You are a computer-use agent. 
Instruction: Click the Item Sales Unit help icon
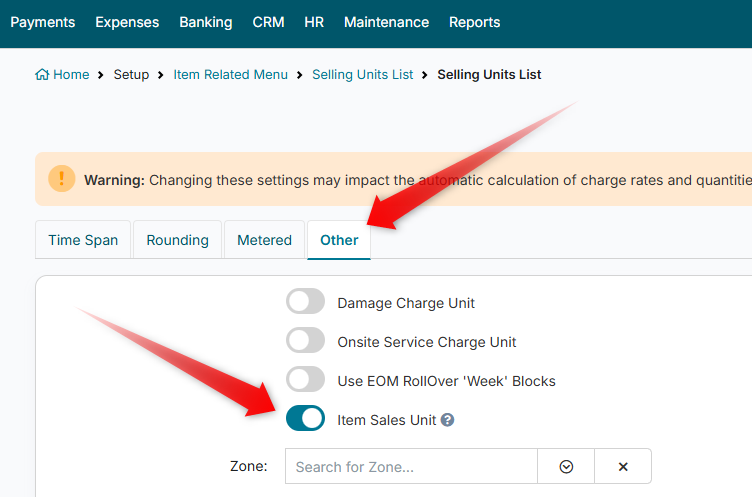click(x=448, y=420)
